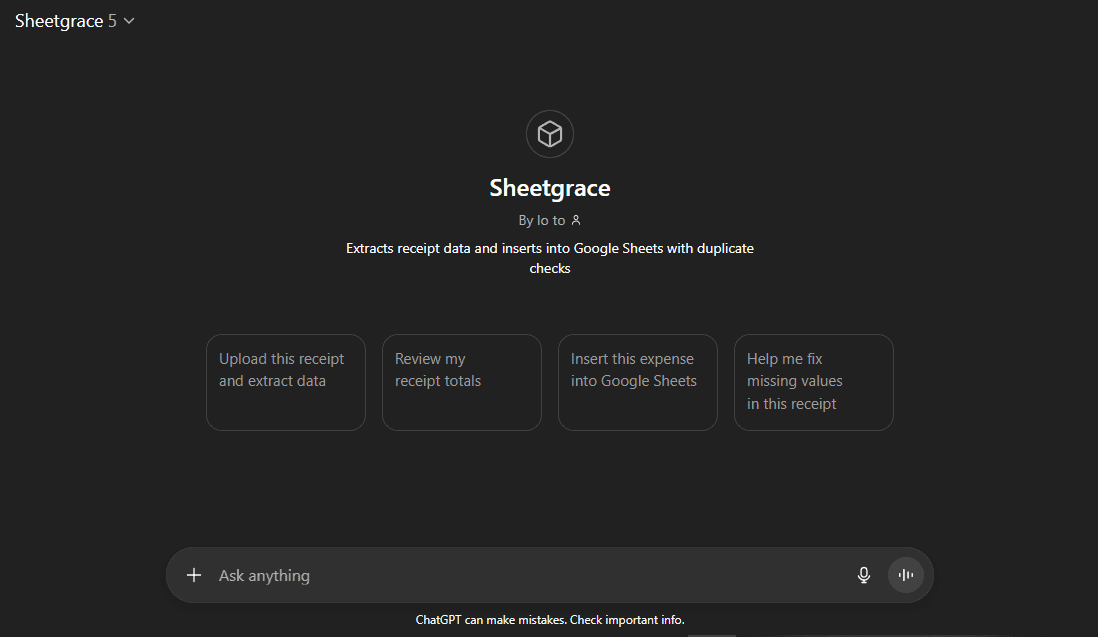Select 'Review my receipt totals' suggestion
Screen dimensions: 1098x637
point(461,382)
